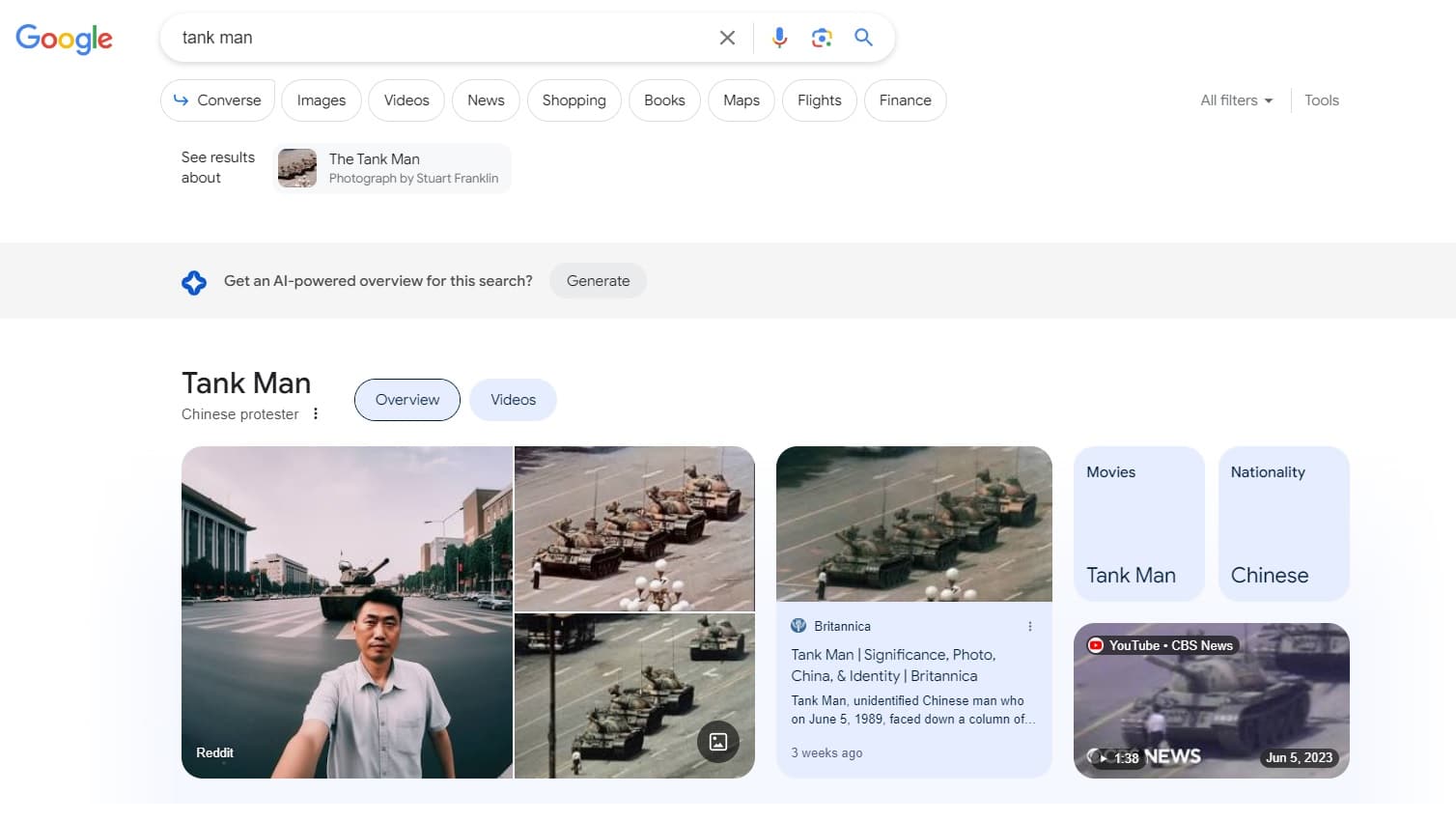Screen dimensions: 1456x822
Task: Open the three-dot menu on Britannica result
Action: point(1029,626)
